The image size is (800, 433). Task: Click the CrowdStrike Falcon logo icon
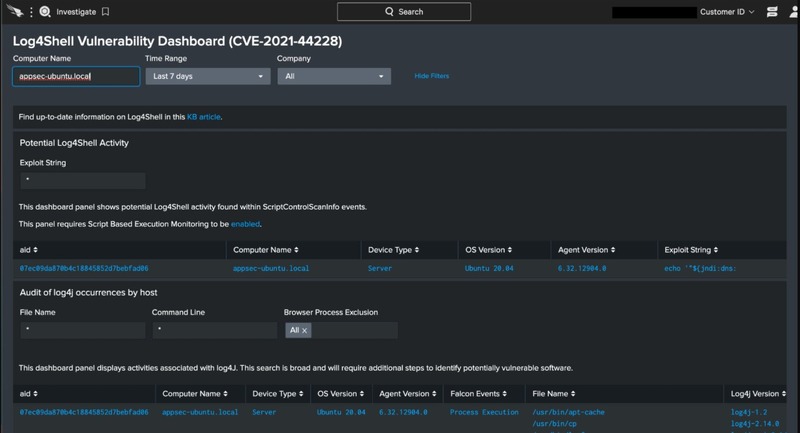pyautogui.click(x=14, y=12)
